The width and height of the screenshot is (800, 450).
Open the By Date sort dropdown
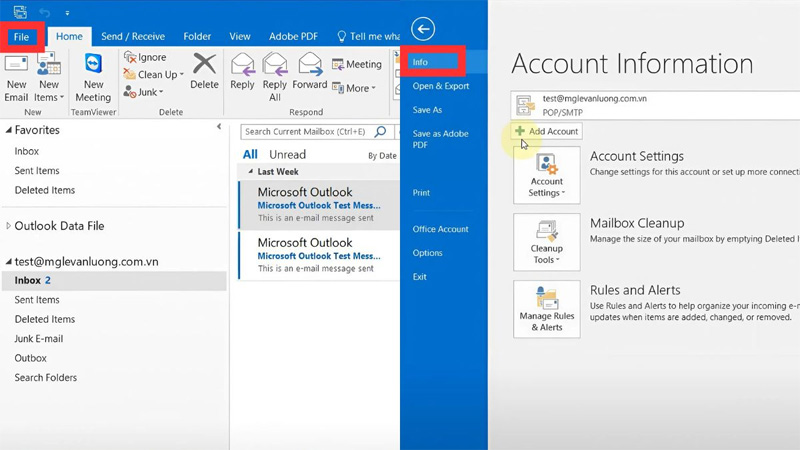382,156
